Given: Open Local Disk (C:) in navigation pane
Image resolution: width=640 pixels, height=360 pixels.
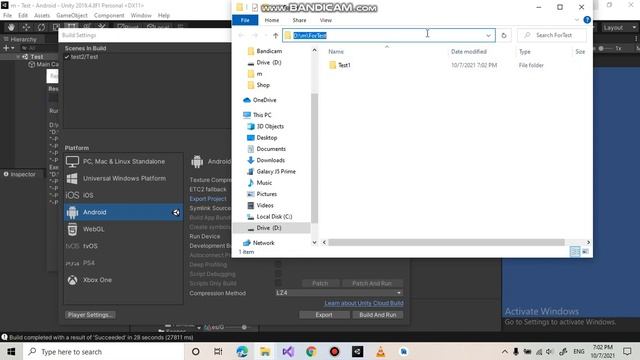Looking at the screenshot, I should (274, 216).
